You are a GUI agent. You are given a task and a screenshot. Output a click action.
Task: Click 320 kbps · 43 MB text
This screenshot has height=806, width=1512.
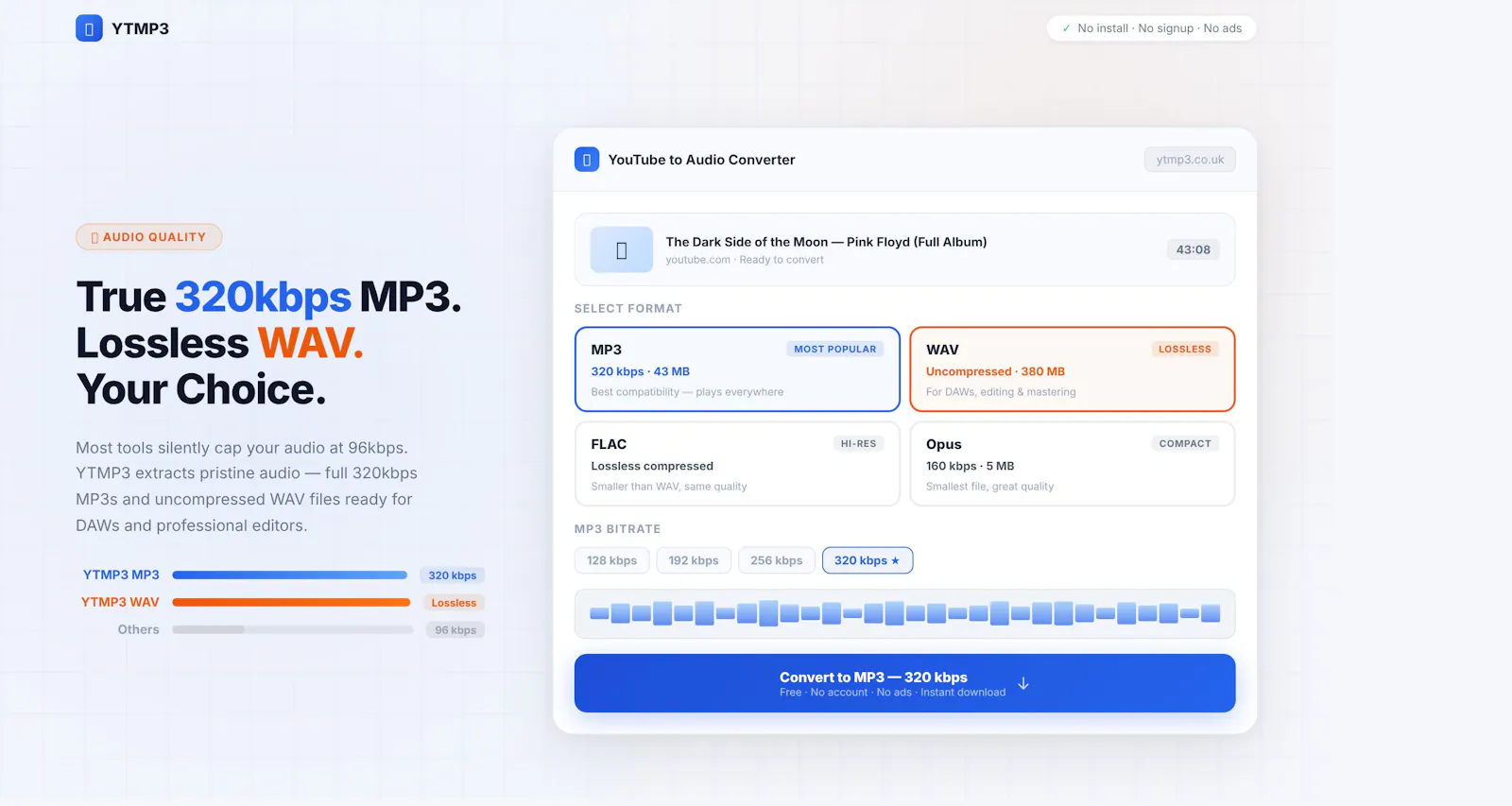tap(641, 371)
